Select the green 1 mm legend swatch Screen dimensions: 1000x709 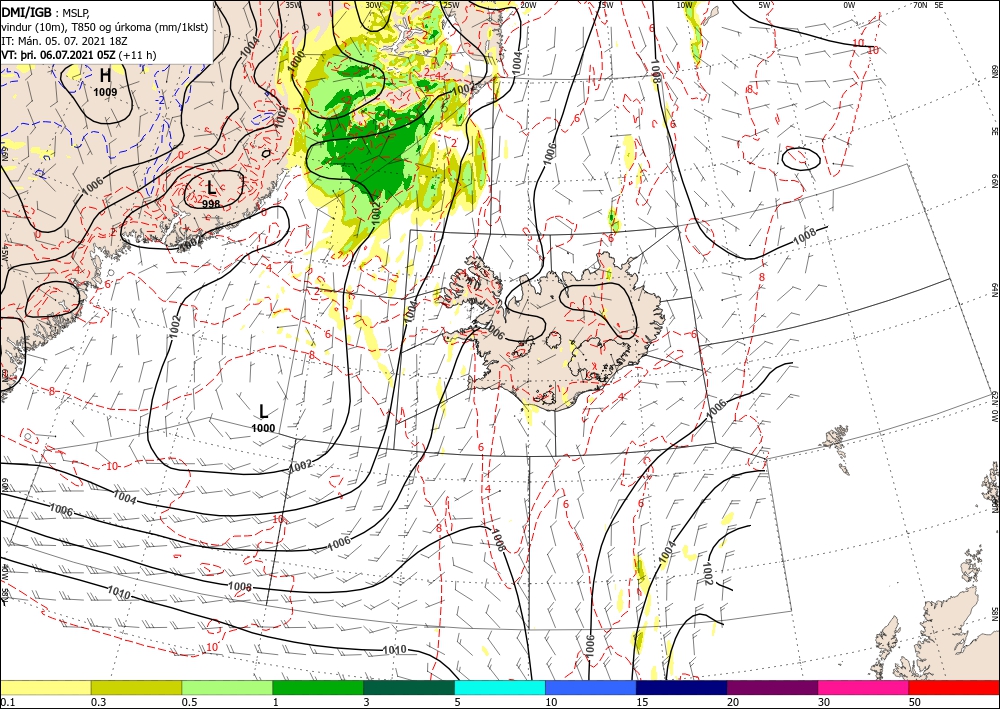pyautogui.click(x=318, y=687)
